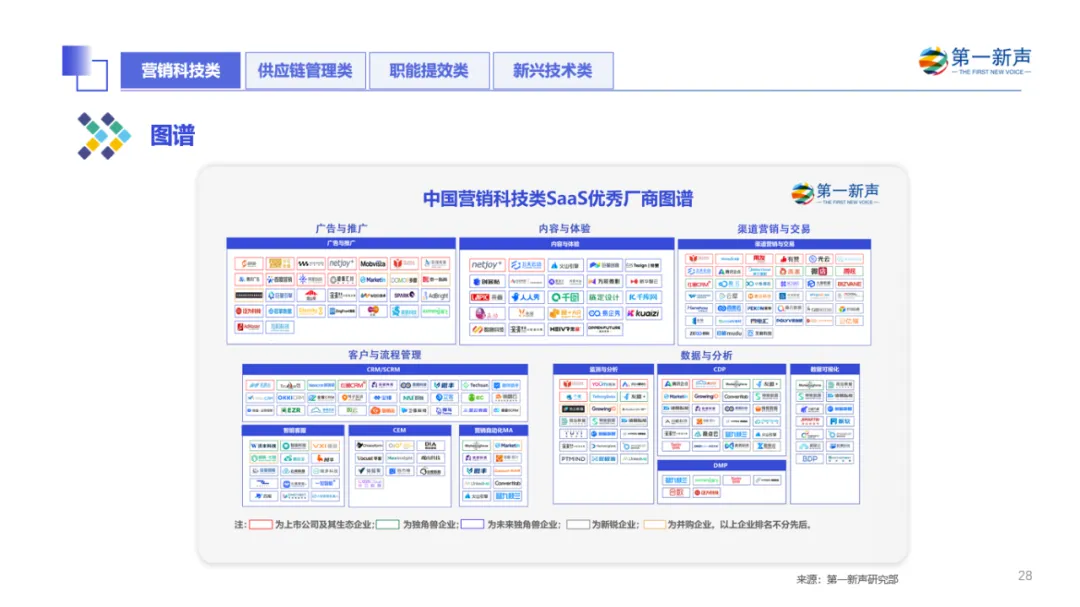Click the gray legend box for 新锐企业
This screenshot has width=1080, height=607.
click(x=578, y=524)
